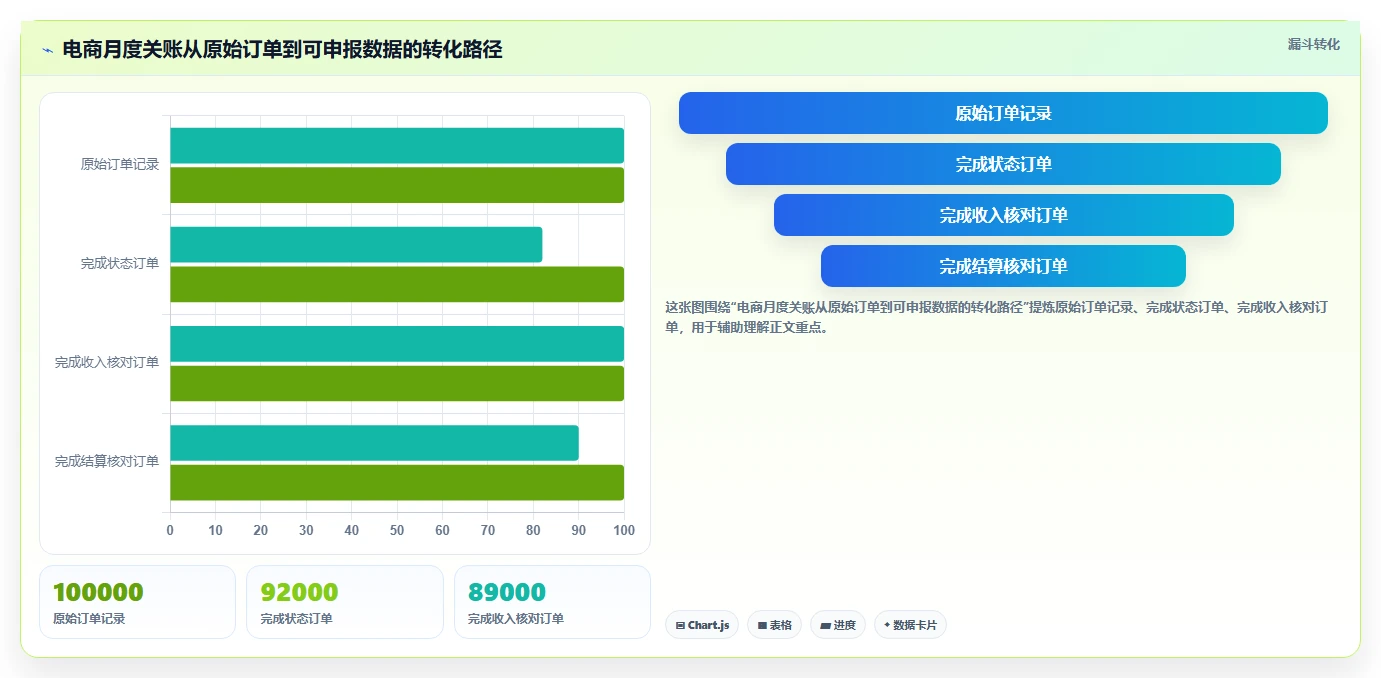Click the 完成结算核对订单 funnel step
The width and height of the screenshot is (1381, 678).
tap(1003, 266)
